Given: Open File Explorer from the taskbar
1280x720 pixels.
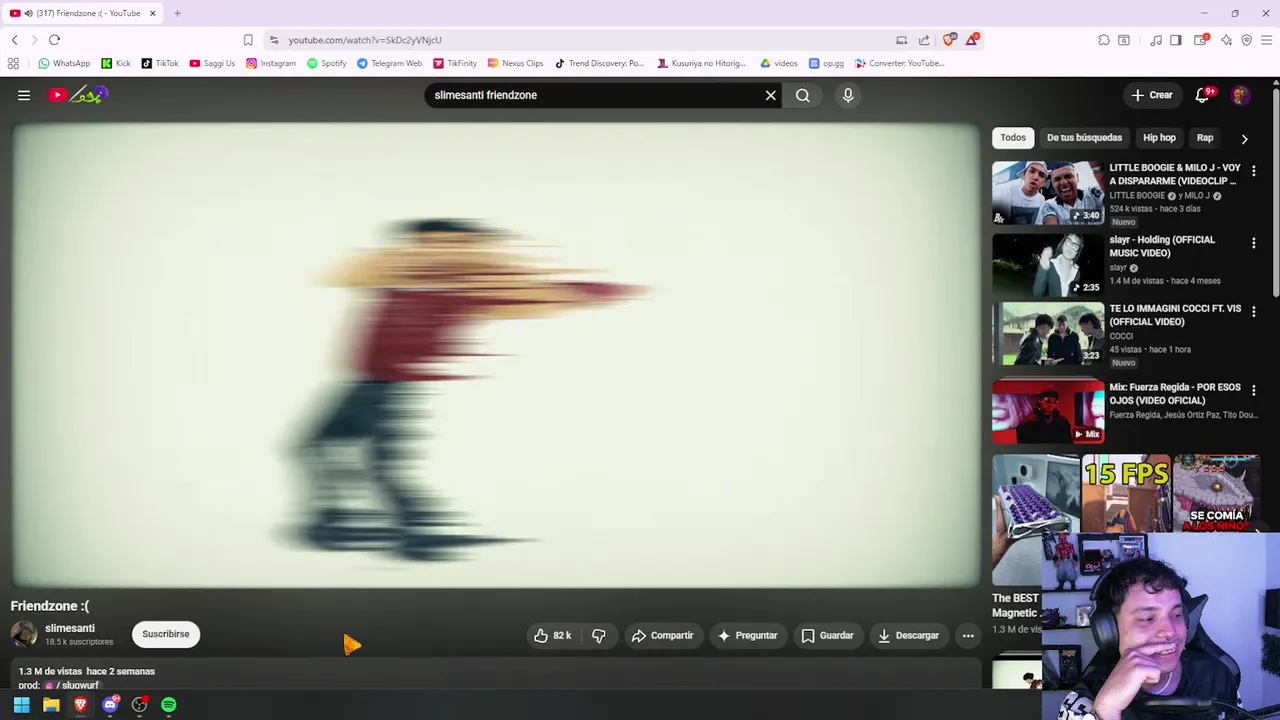Looking at the screenshot, I should point(51,705).
